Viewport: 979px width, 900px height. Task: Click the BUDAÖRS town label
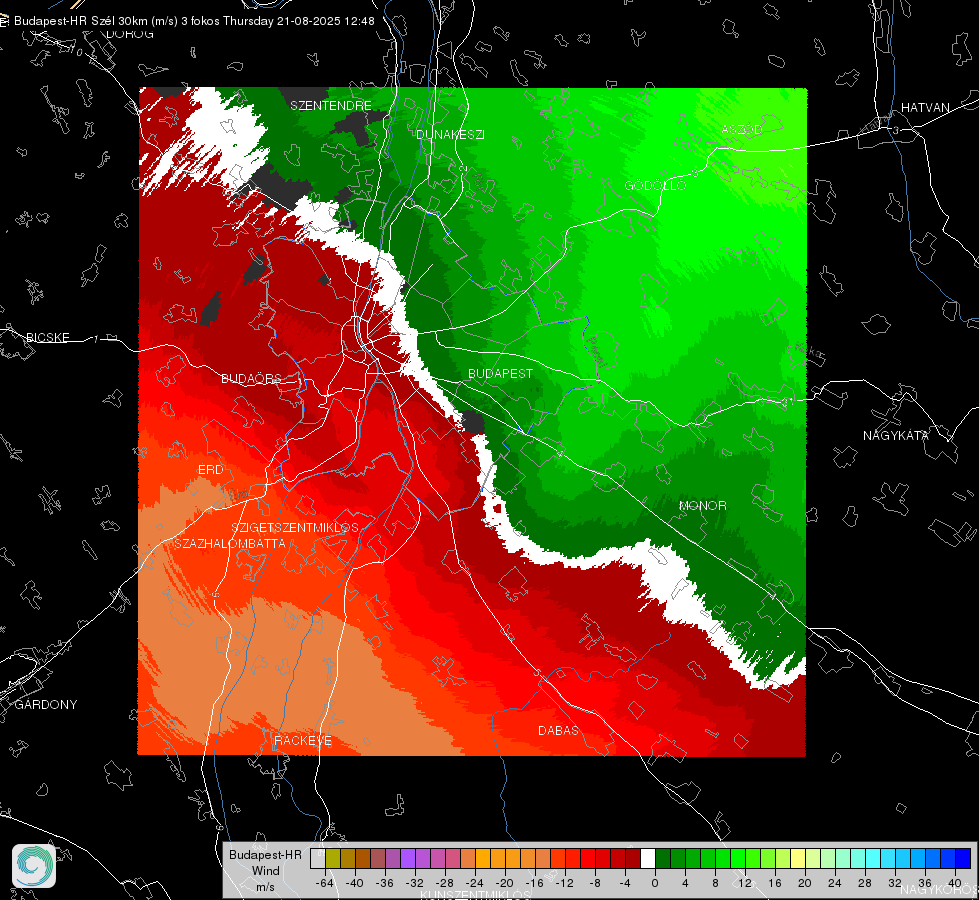(x=251, y=378)
